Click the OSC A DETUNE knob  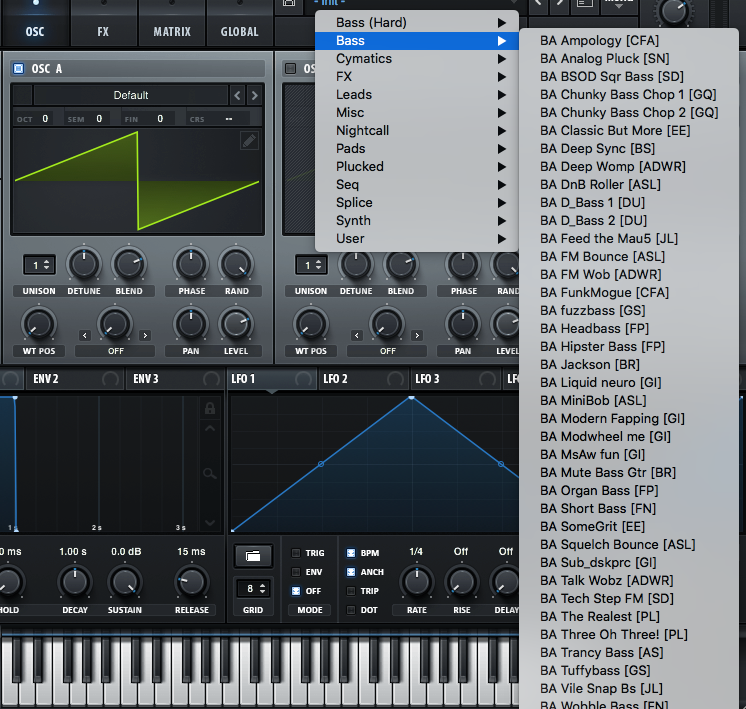pos(84,264)
